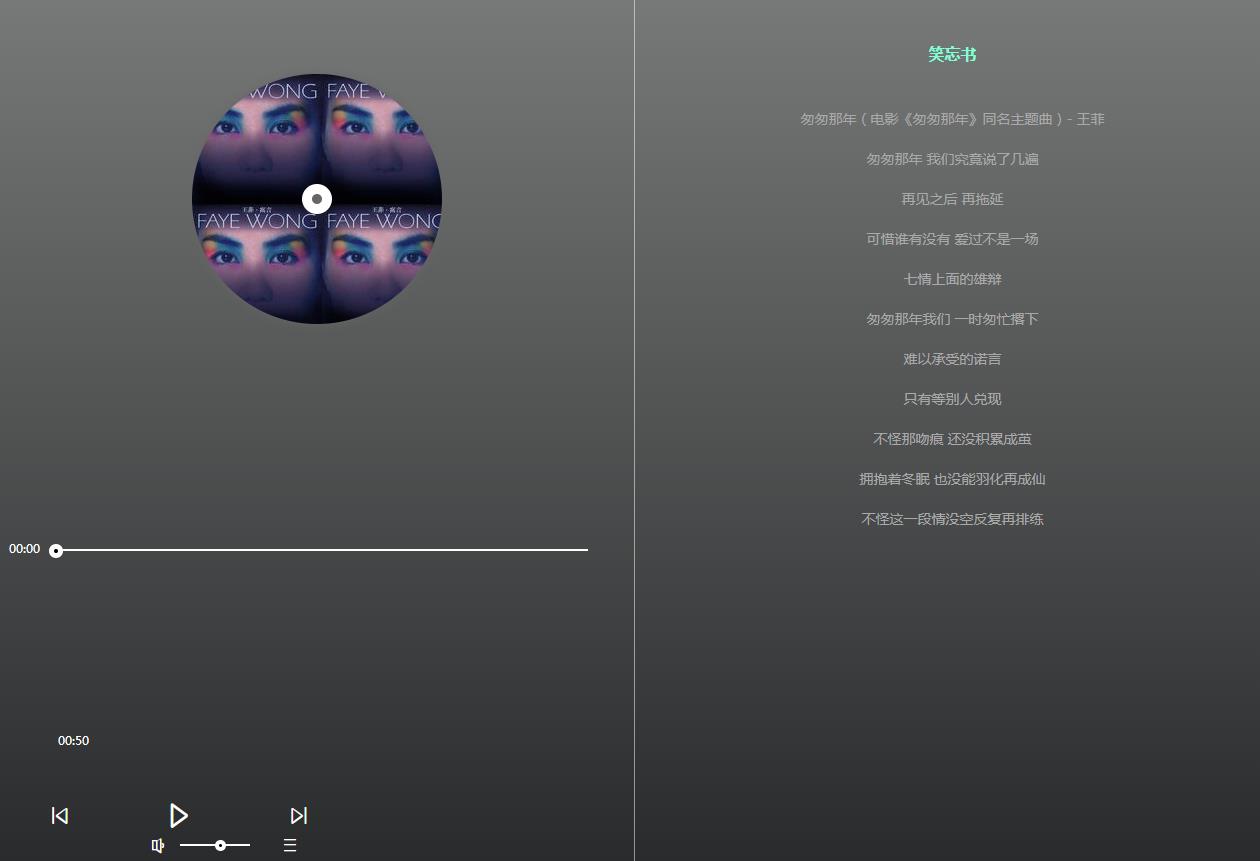Click the white center dot of disc
Viewport: 1260px width, 861px height.
coord(317,199)
